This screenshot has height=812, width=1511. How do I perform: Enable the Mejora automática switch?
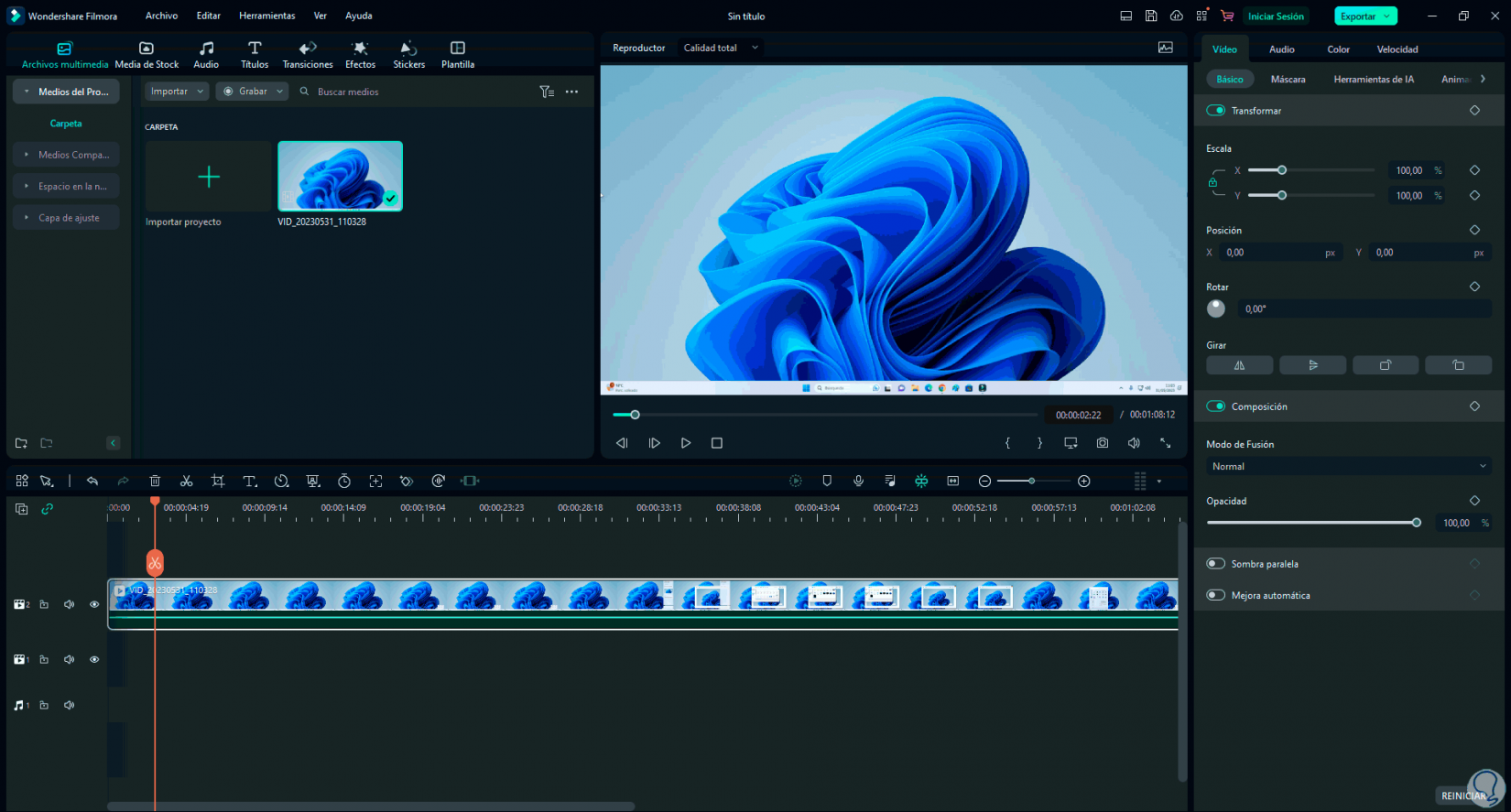[x=1216, y=595]
